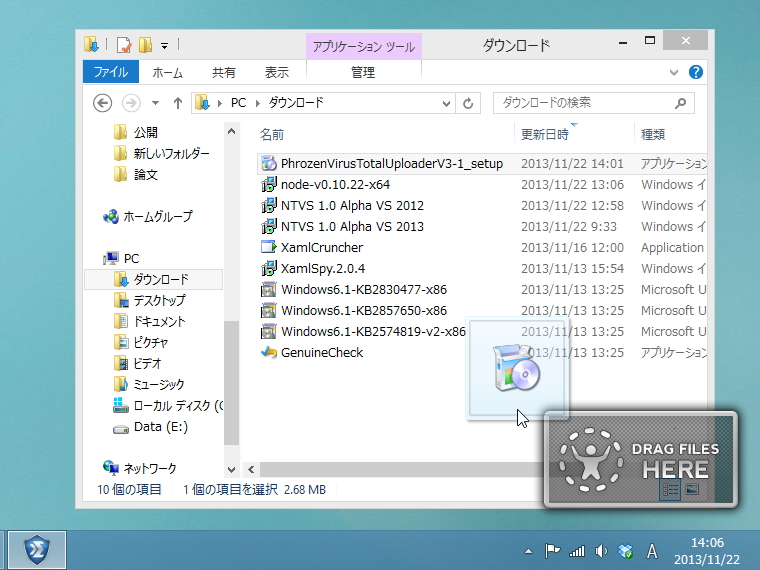The width and height of the screenshot is (760, 570).
Task: Refresh the ダウンロード folder
Action: (468, 103)
